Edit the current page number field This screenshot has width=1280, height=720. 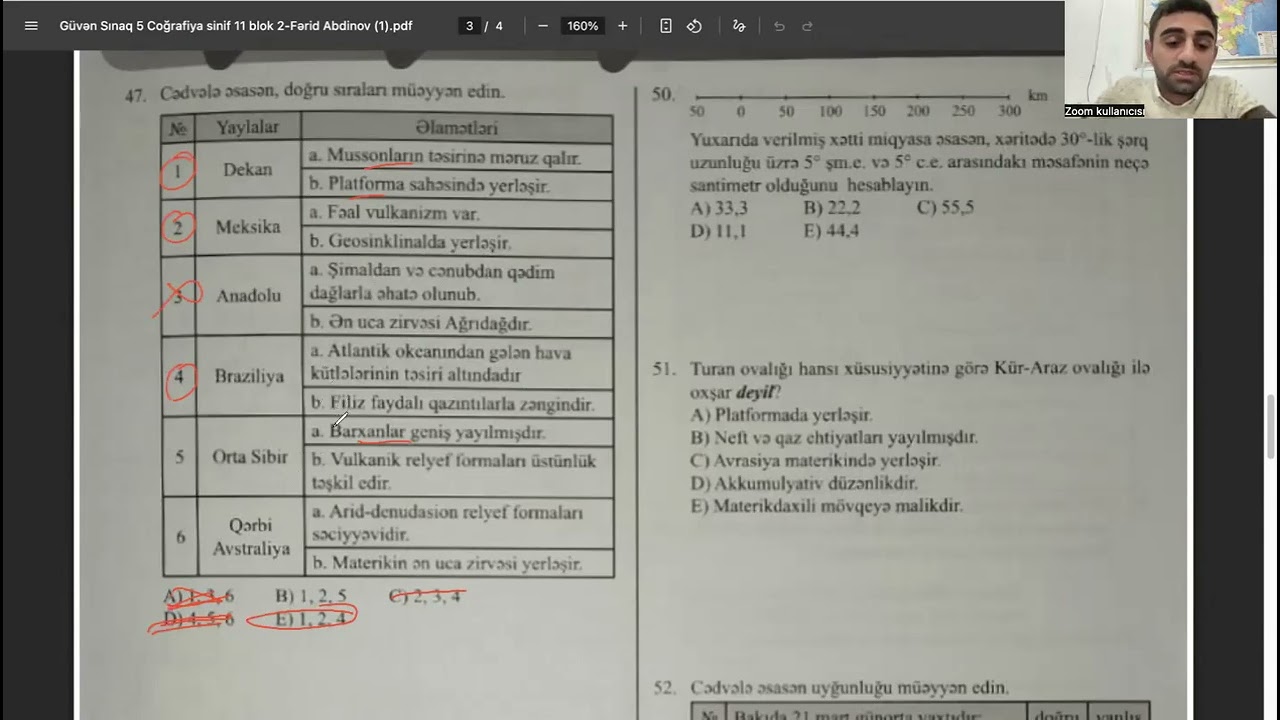click(x=469, y=26)
